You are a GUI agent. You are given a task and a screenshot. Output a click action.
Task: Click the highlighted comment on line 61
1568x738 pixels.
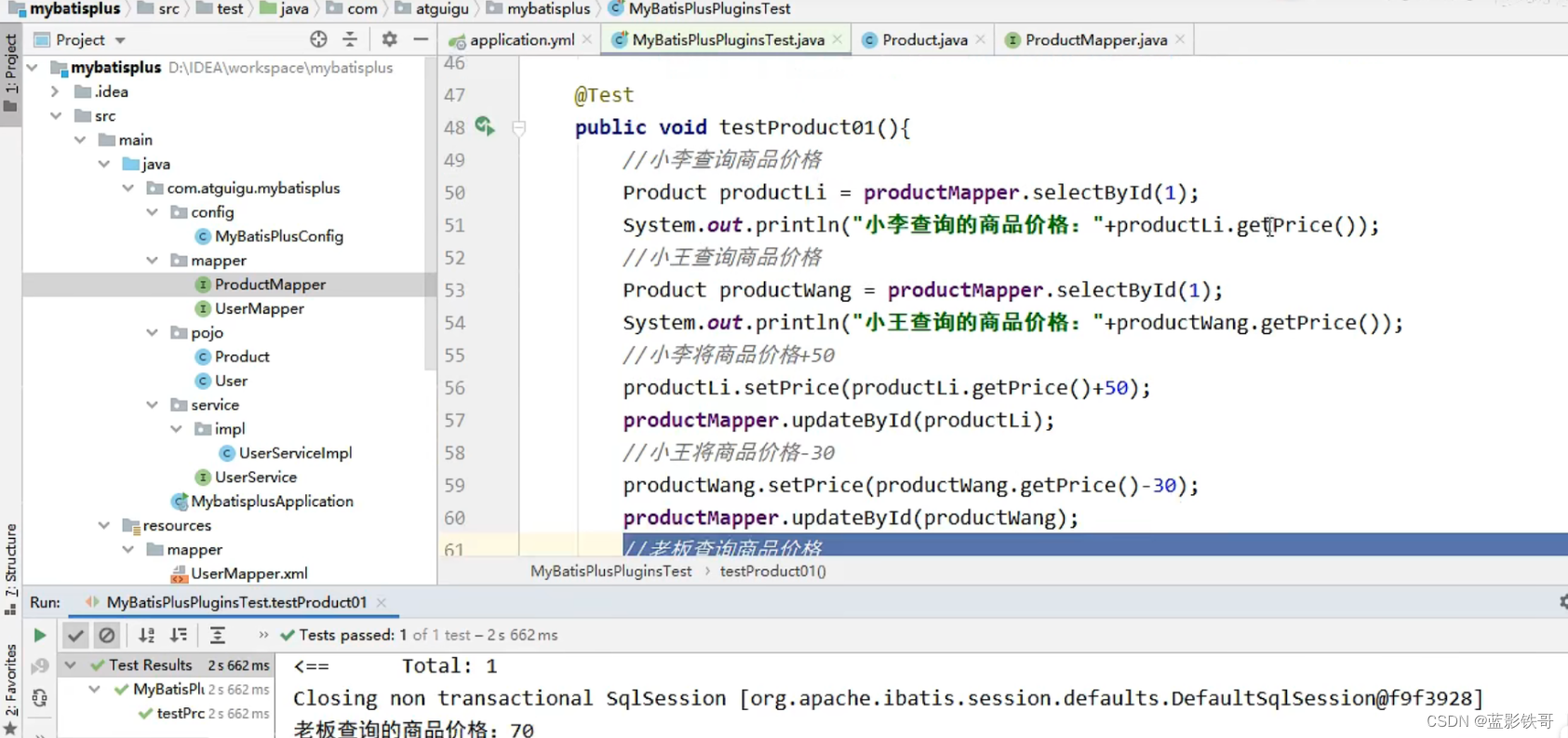point(723,548)
